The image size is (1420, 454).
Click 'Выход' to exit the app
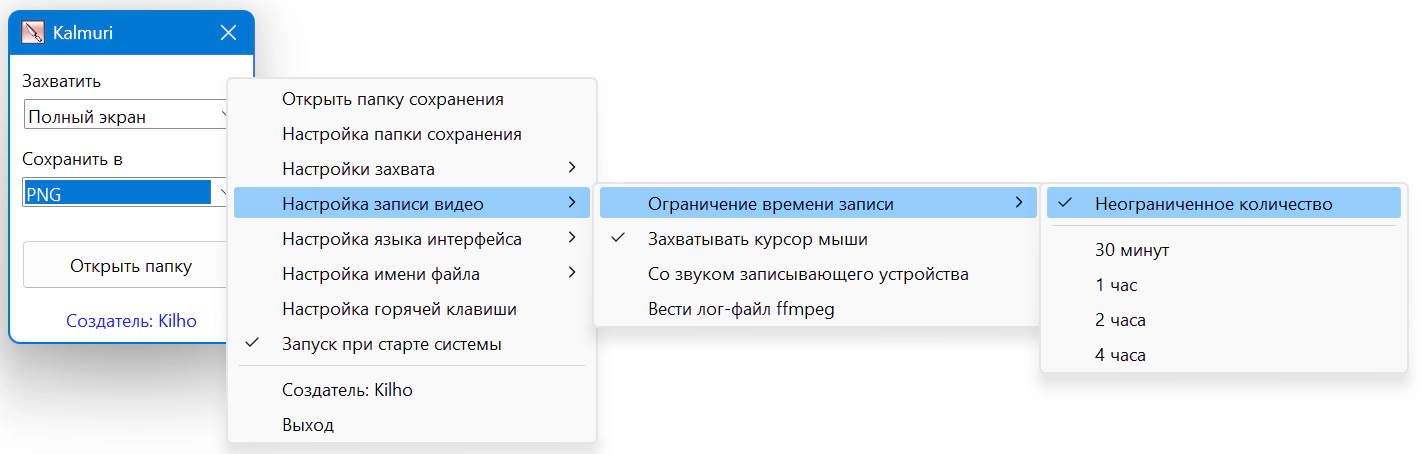[x=308, y=425]
